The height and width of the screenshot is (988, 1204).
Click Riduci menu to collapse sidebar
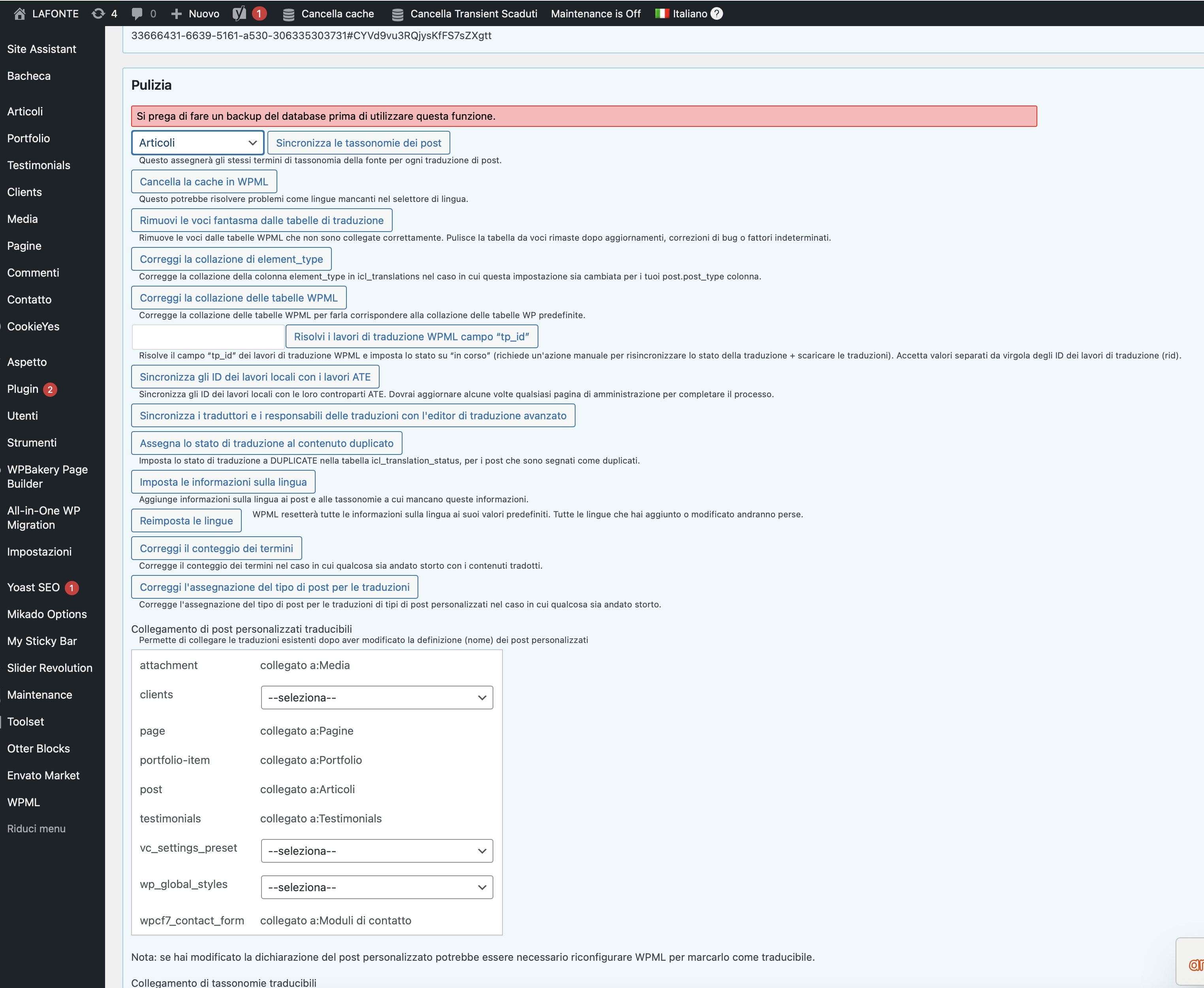[x=36, y=829]
